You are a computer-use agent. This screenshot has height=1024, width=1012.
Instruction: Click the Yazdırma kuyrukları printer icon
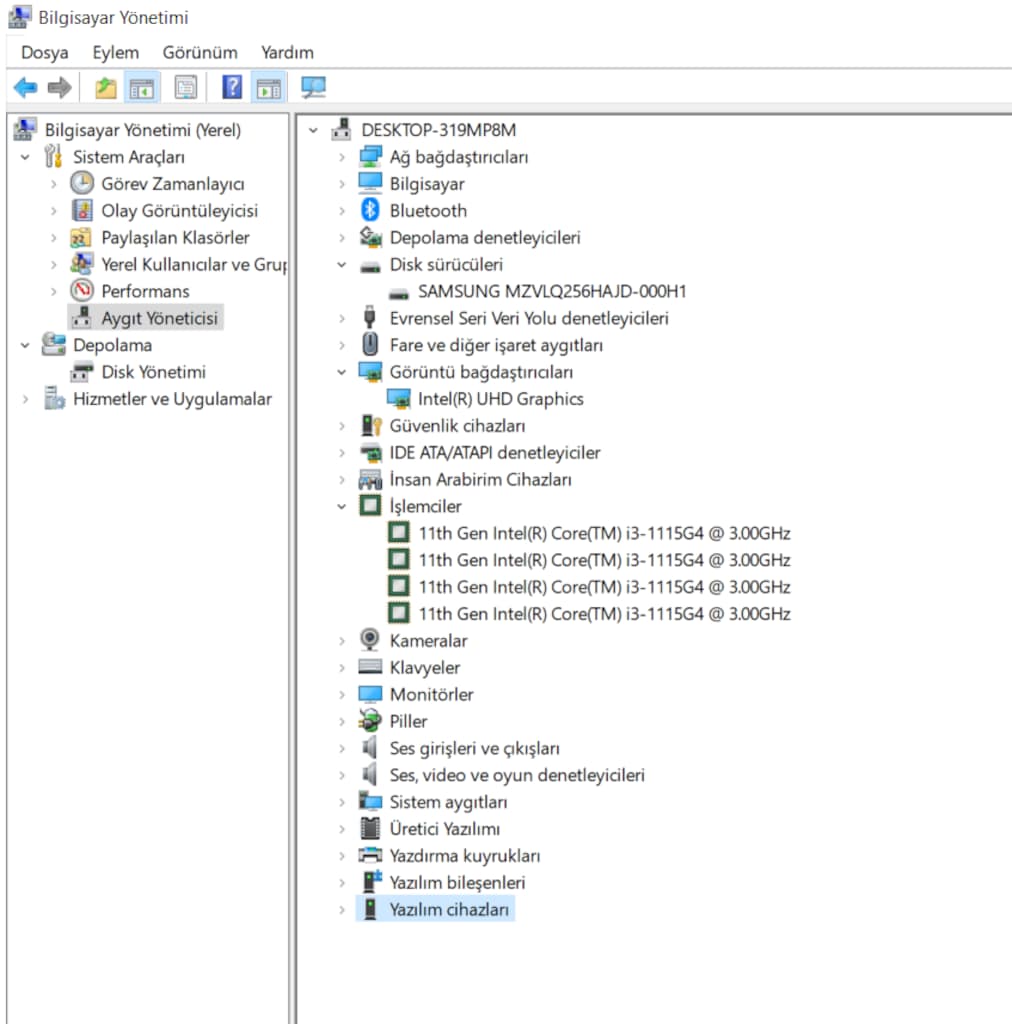[370, 855]
